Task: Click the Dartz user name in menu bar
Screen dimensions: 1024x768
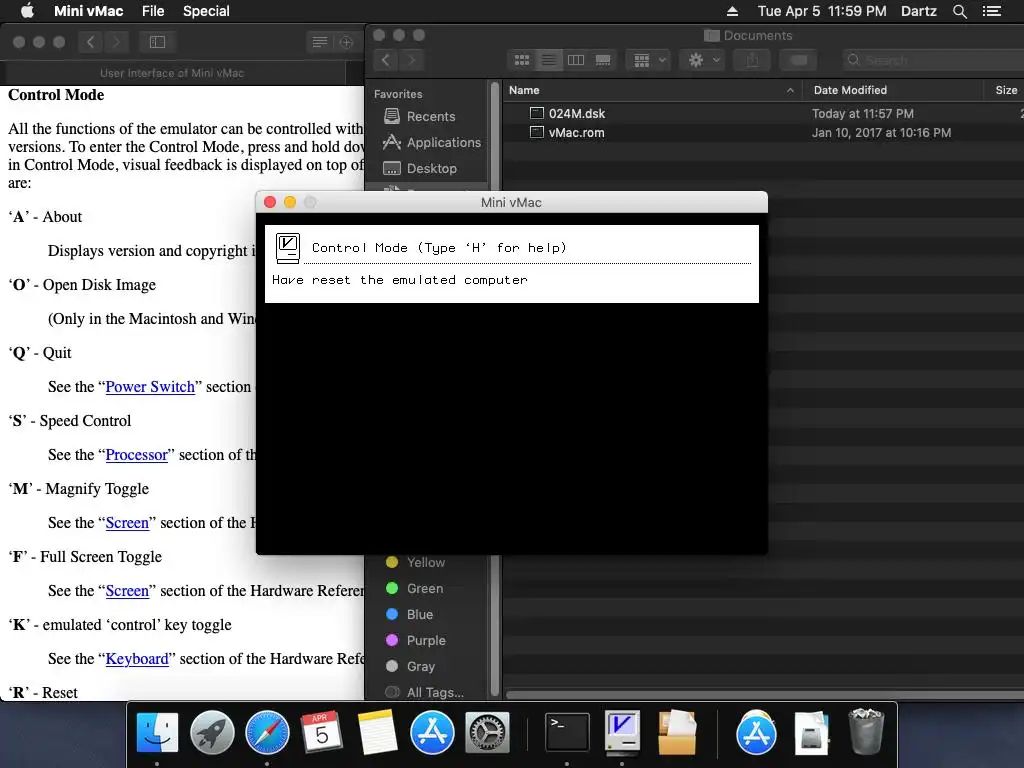Action: click(x=918, y=11)
